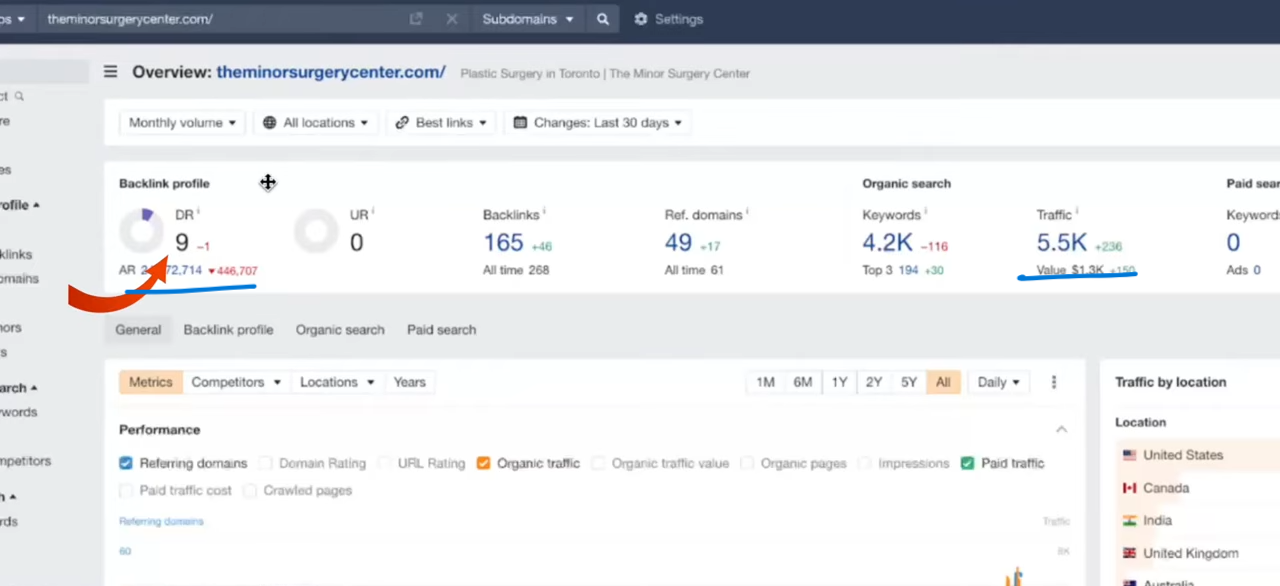This screenshot has width=1280, height=586.
Task: Switch to the Backlink profile tab
Action: click(228, 330)
